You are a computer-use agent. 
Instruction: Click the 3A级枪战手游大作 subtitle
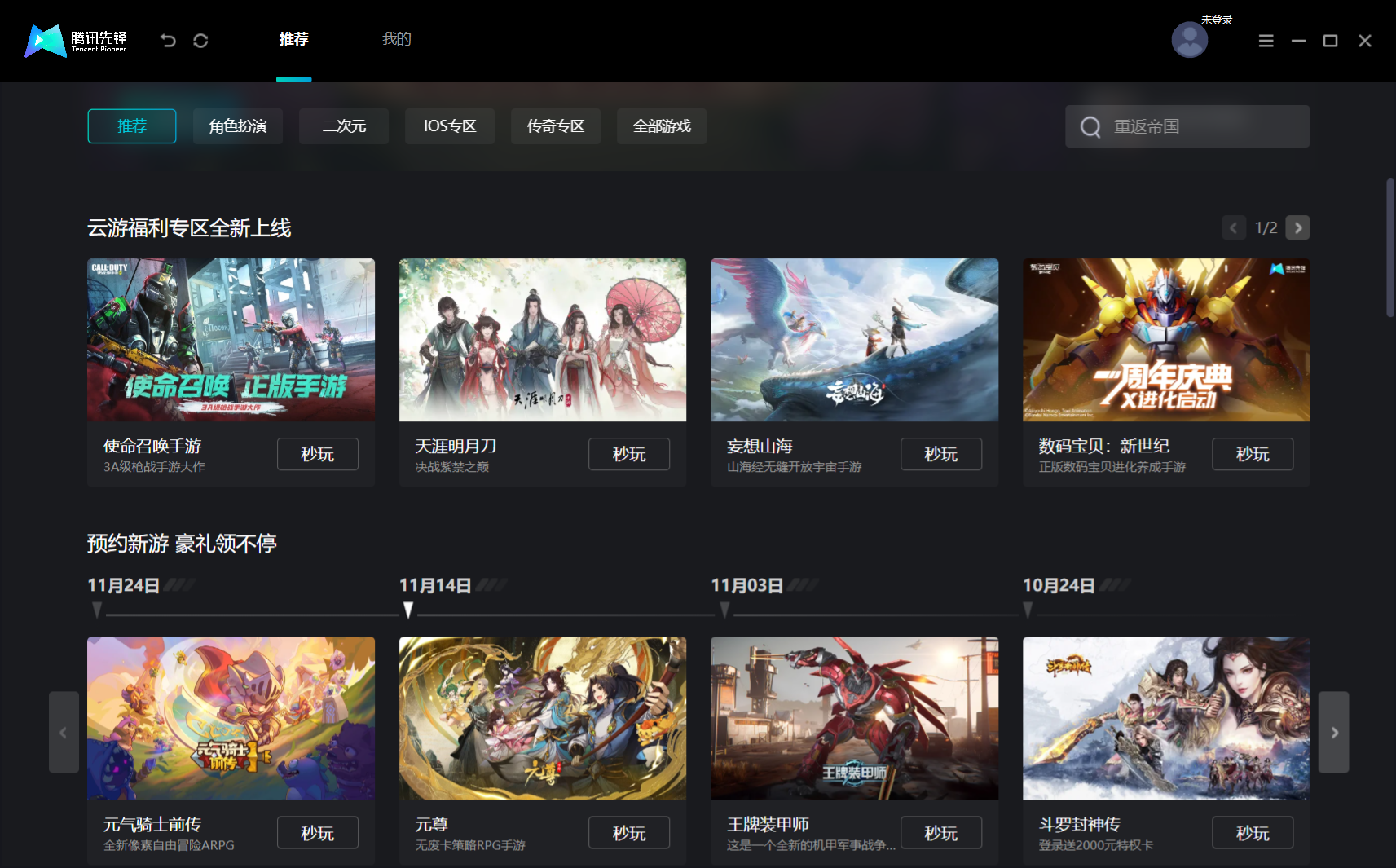click(154, 467)
